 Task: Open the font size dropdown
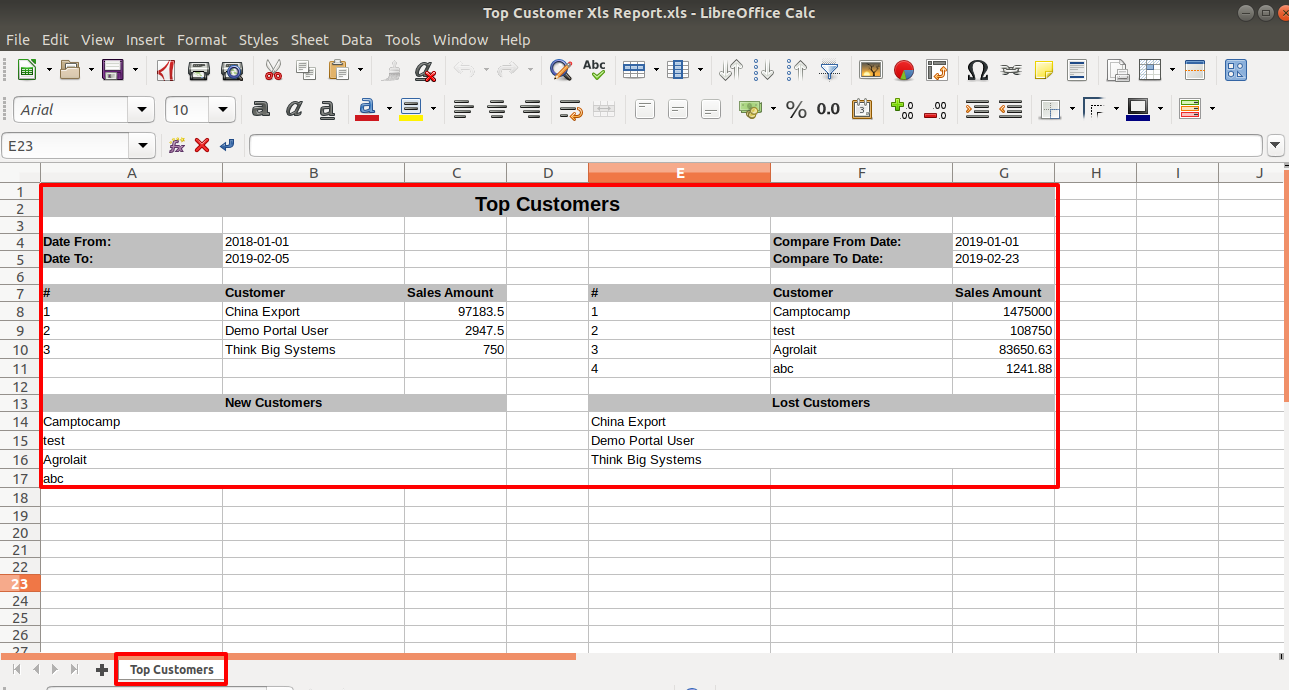click(x=222, y=110)
